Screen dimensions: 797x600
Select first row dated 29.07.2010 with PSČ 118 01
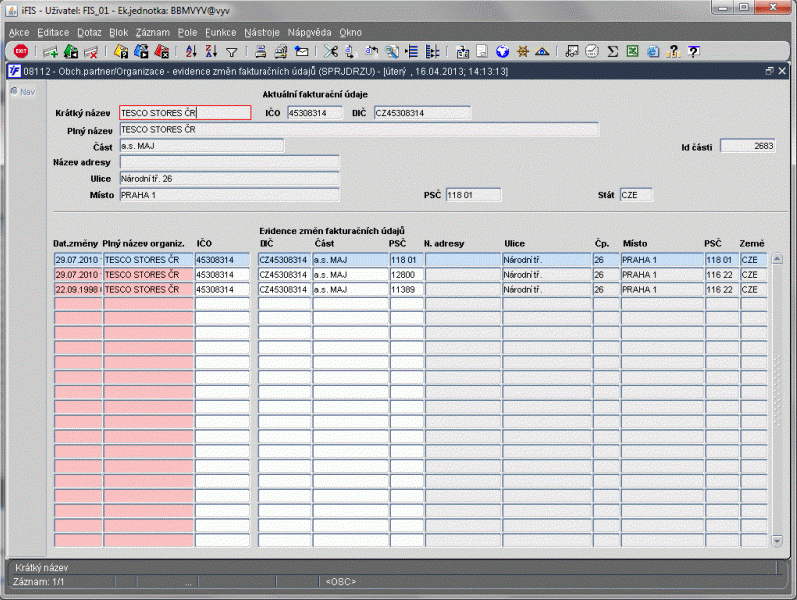point(77,259)
